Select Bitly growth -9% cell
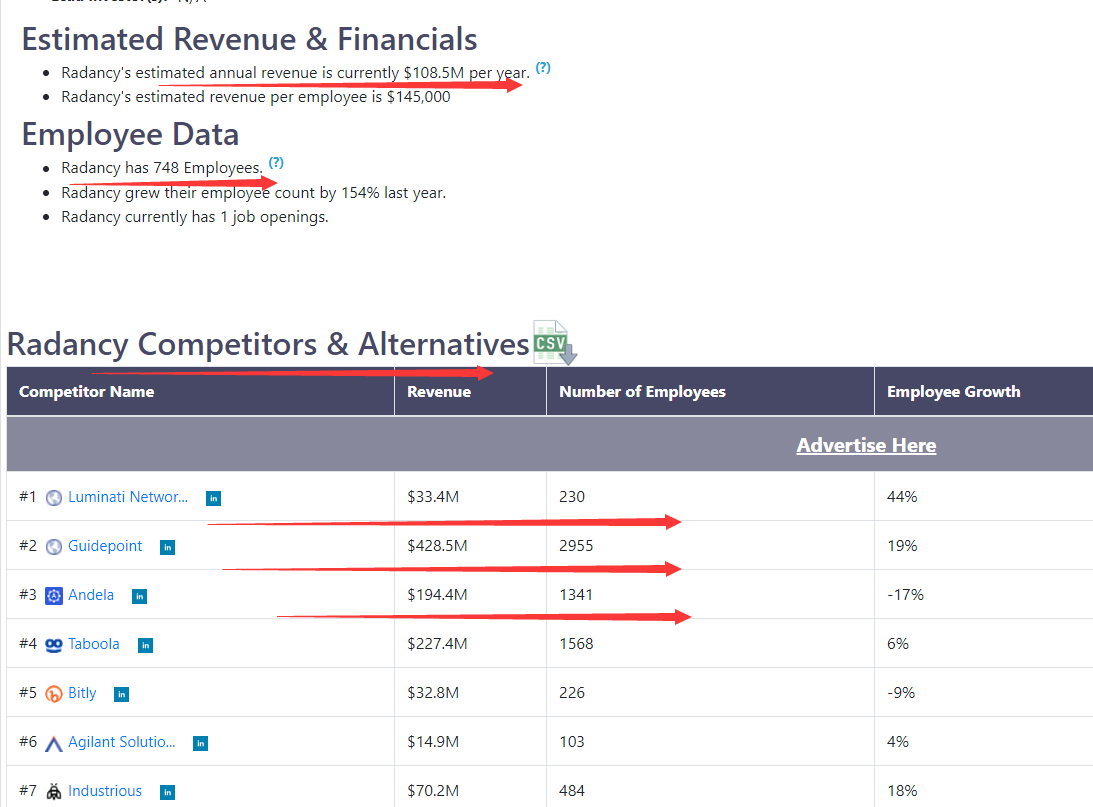The image size is (1093, 807). click(984, 693)
